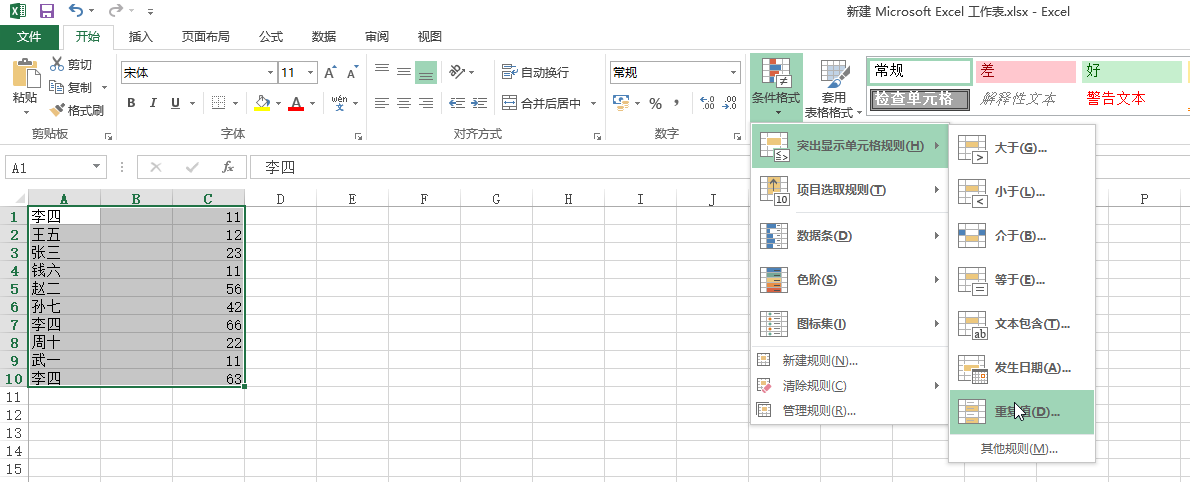Open the 宋体 font name dropdown
The height and width of the screenshot is (482, 1190).
pyautogui.click(x=271, y=73)
